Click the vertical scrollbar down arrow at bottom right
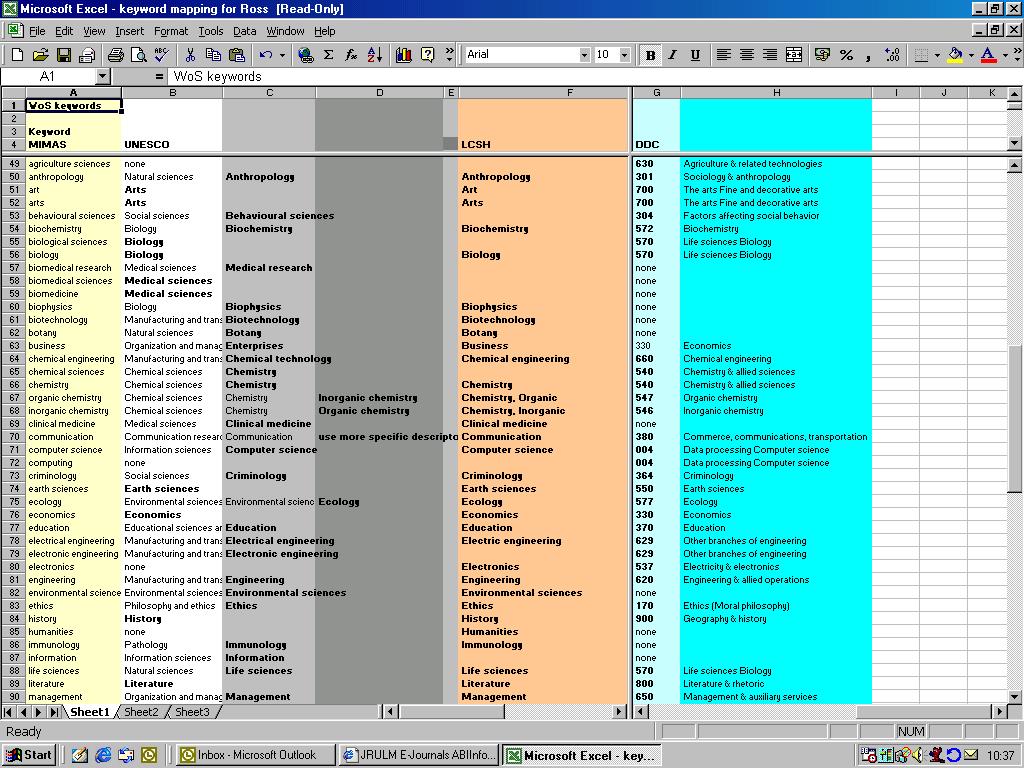 point(1015,697)
